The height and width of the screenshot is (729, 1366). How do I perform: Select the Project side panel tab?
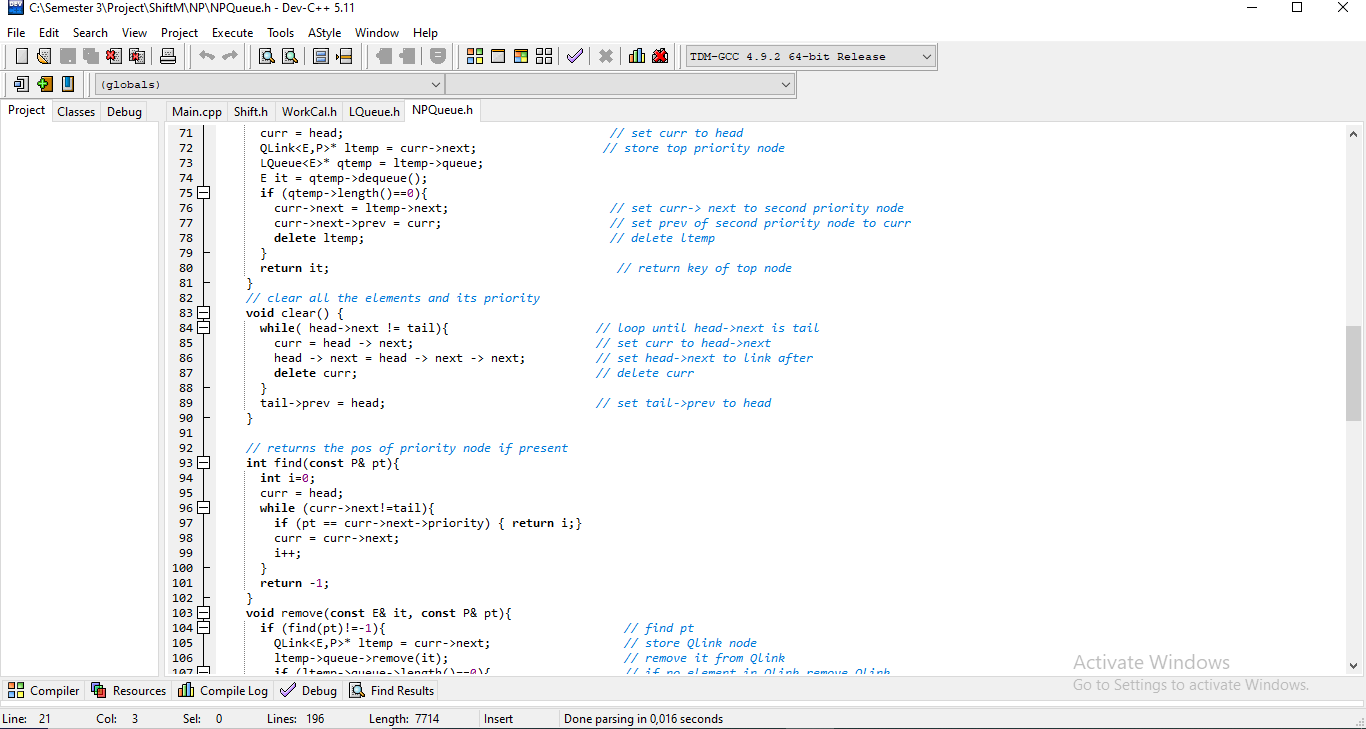click(27, 110)
